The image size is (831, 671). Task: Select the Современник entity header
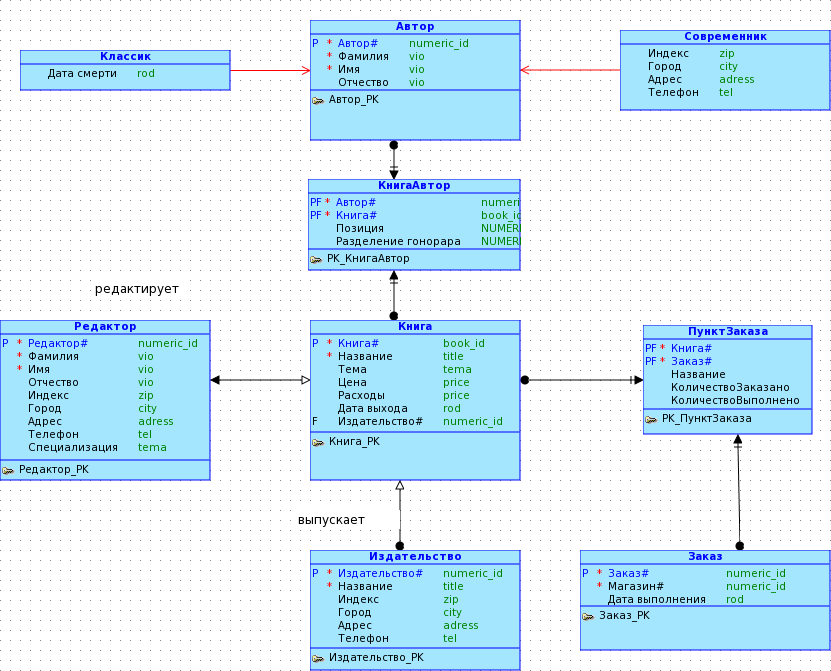tap(725, 36)
